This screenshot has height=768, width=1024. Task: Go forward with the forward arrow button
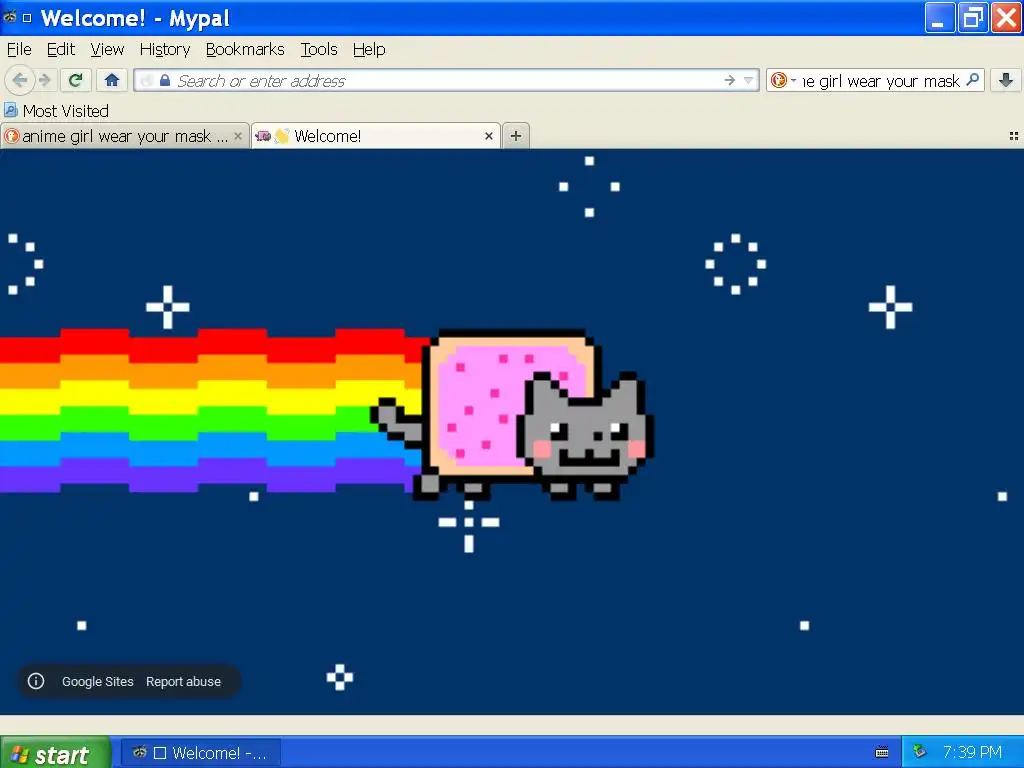tap(44, 80)
